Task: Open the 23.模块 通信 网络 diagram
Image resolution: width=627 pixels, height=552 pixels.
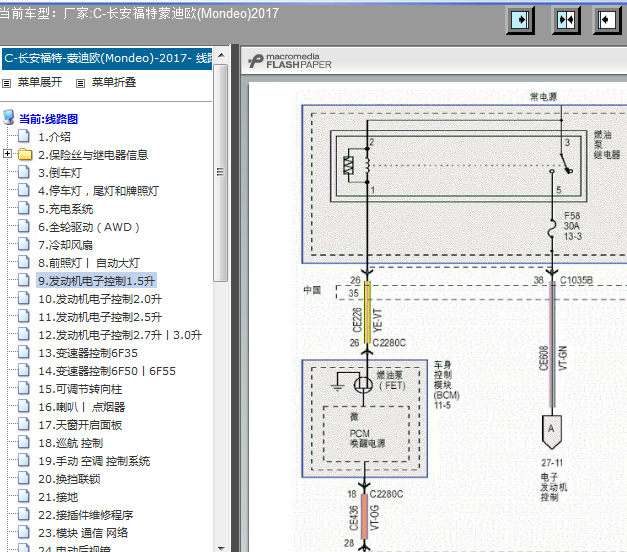Action: (x=83, y=533)
